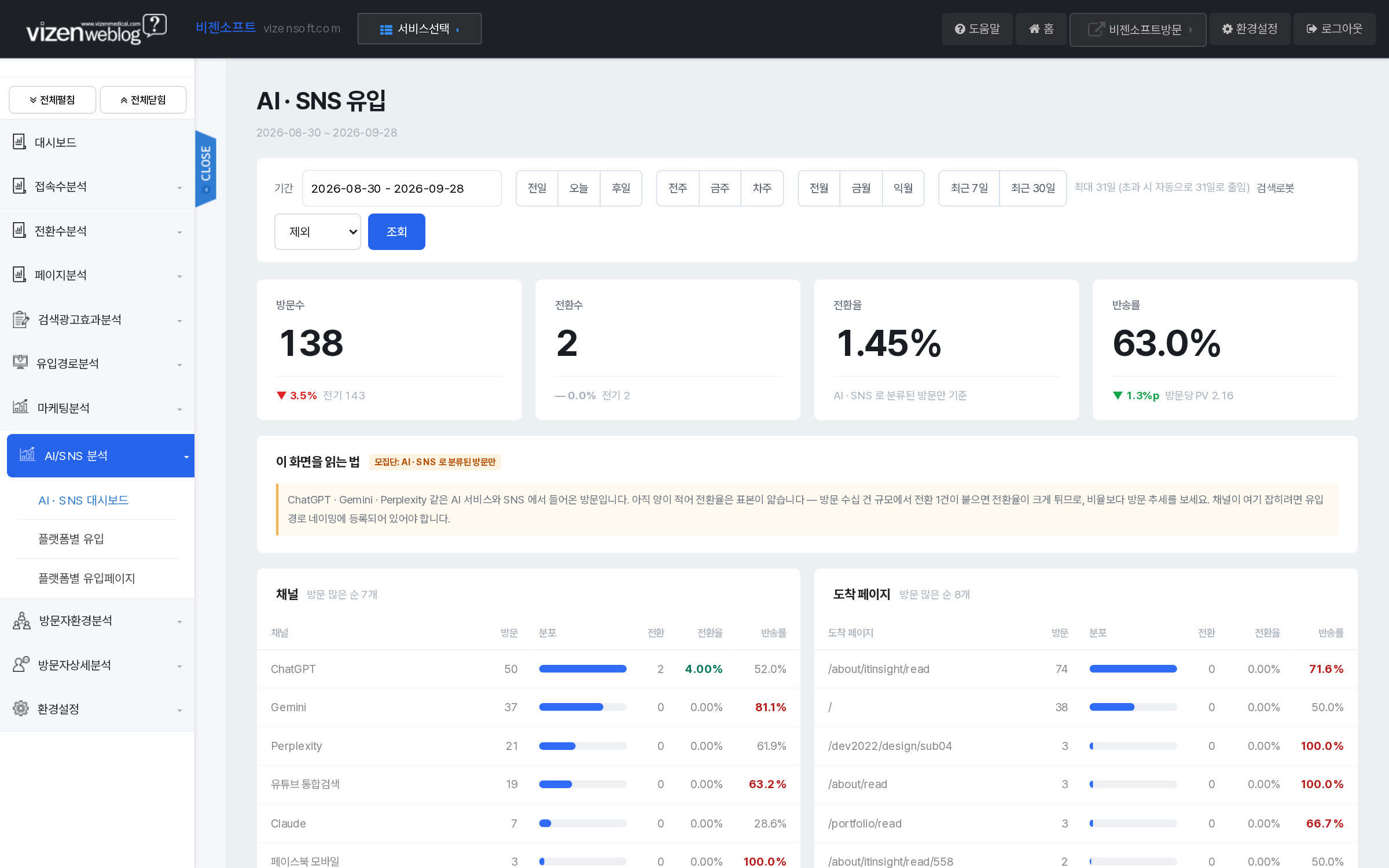Open 환경설정 gear in the top bar
The image size is (1389, 868).
pos(1250,29)
